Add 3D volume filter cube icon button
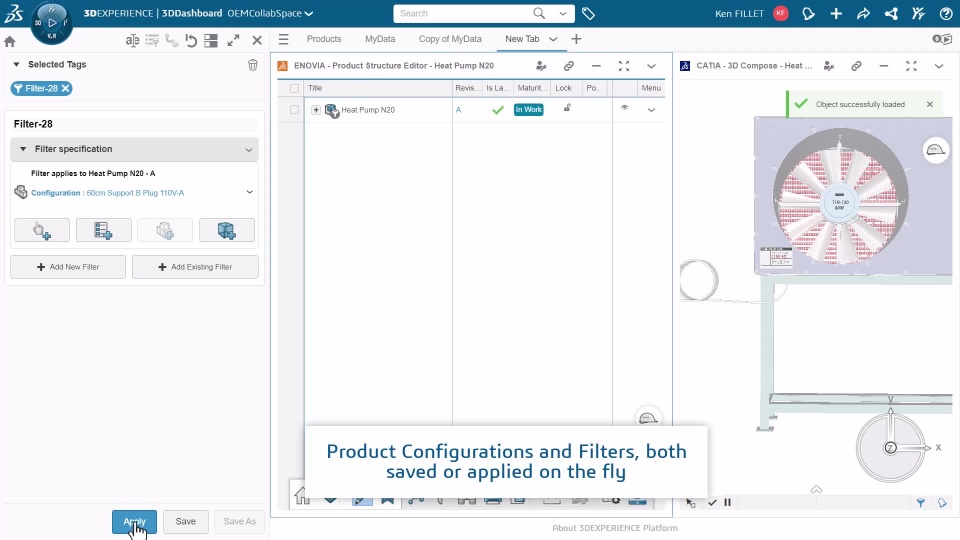The width and height of the screenshot is (960, 540). coord(227,230)
